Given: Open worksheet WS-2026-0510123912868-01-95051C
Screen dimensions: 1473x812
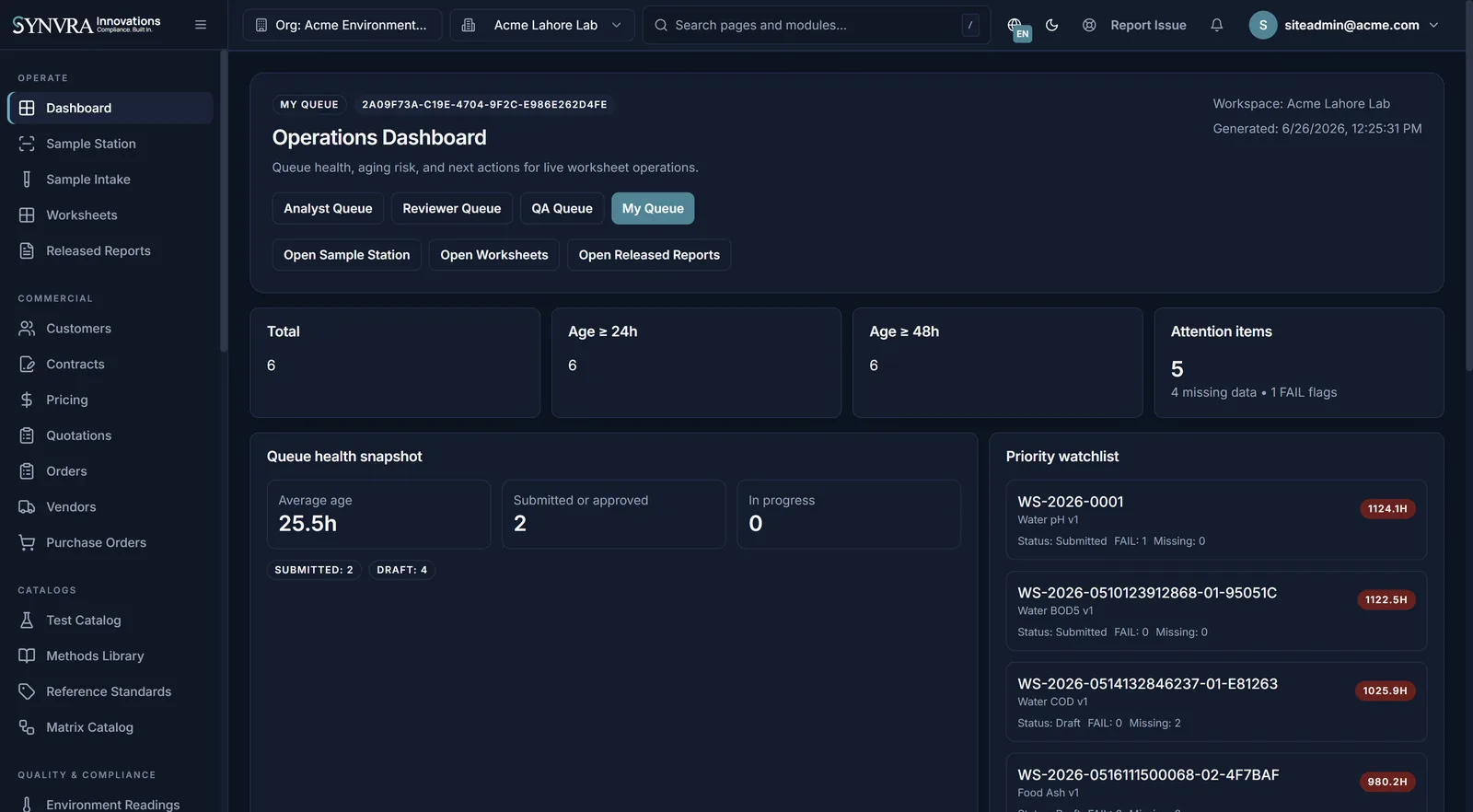Looking at the screenshot, I should [1216, 610].
